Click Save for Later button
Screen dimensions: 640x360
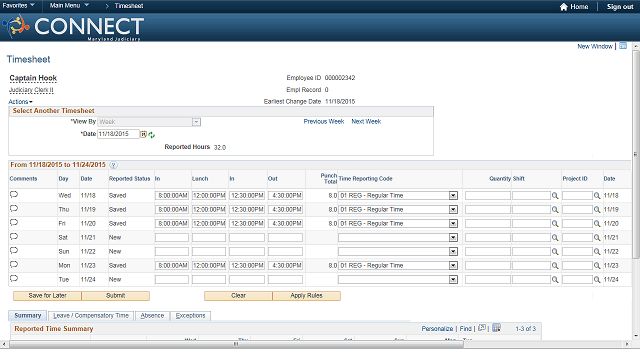point(47,296)
